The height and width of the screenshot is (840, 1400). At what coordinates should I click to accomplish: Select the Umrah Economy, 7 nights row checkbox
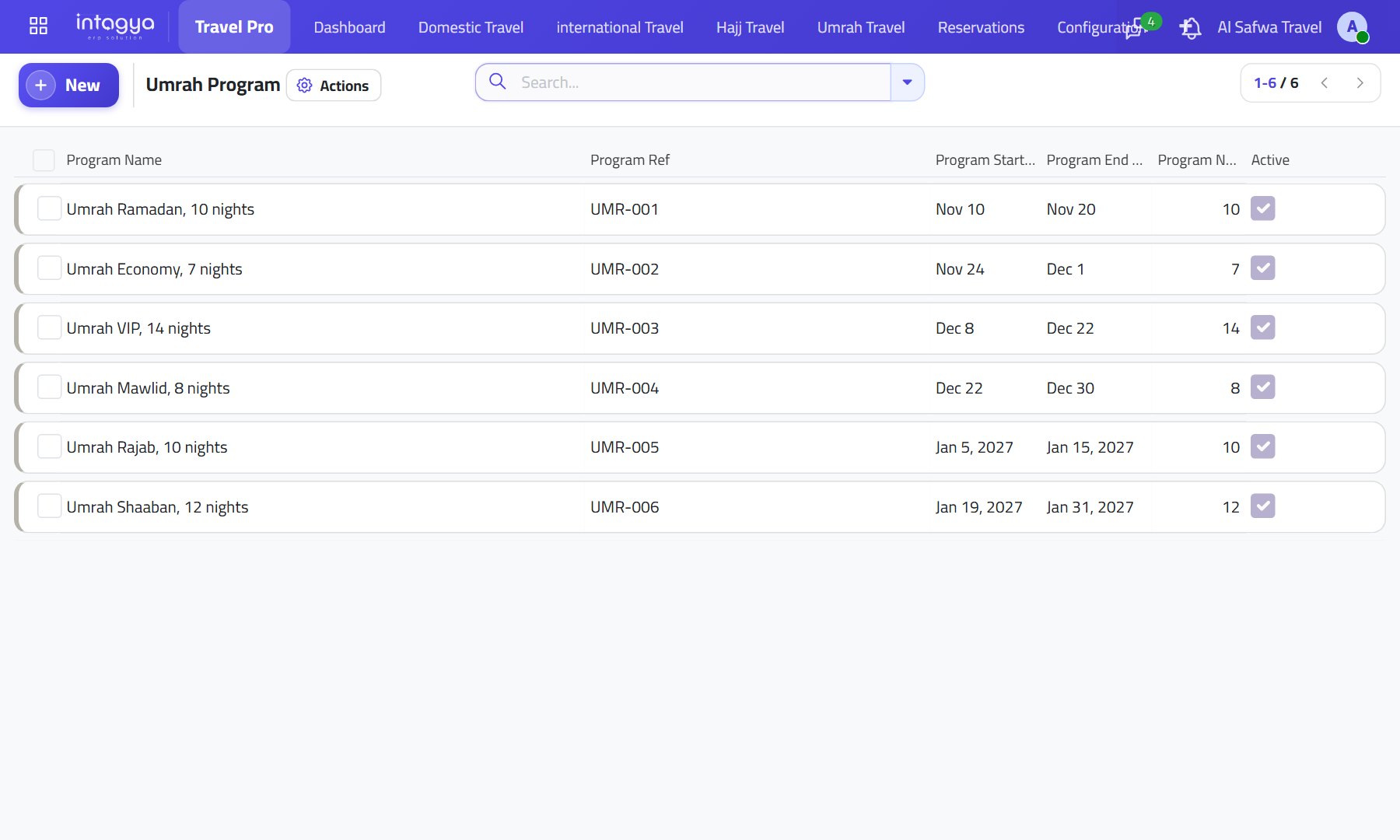pos(50,268)
